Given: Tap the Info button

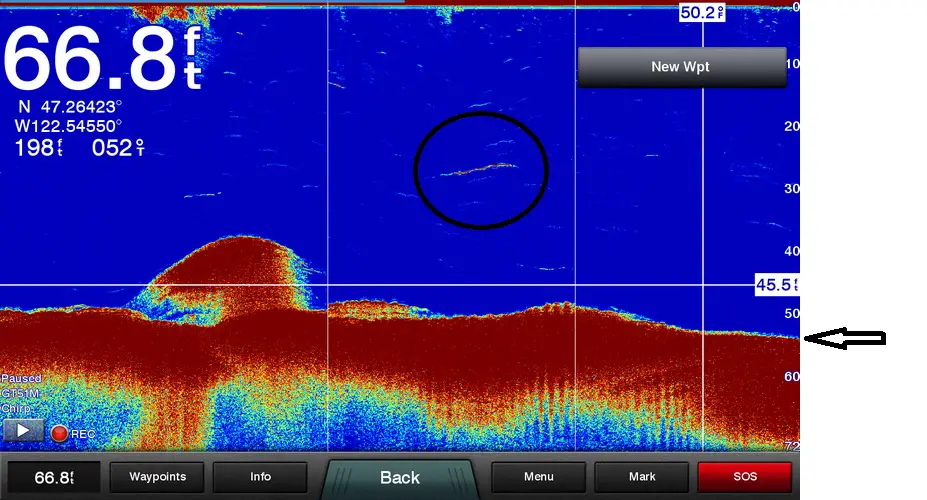Looking at the screenshot, I should pyautogui.click(x=260, y=477).
